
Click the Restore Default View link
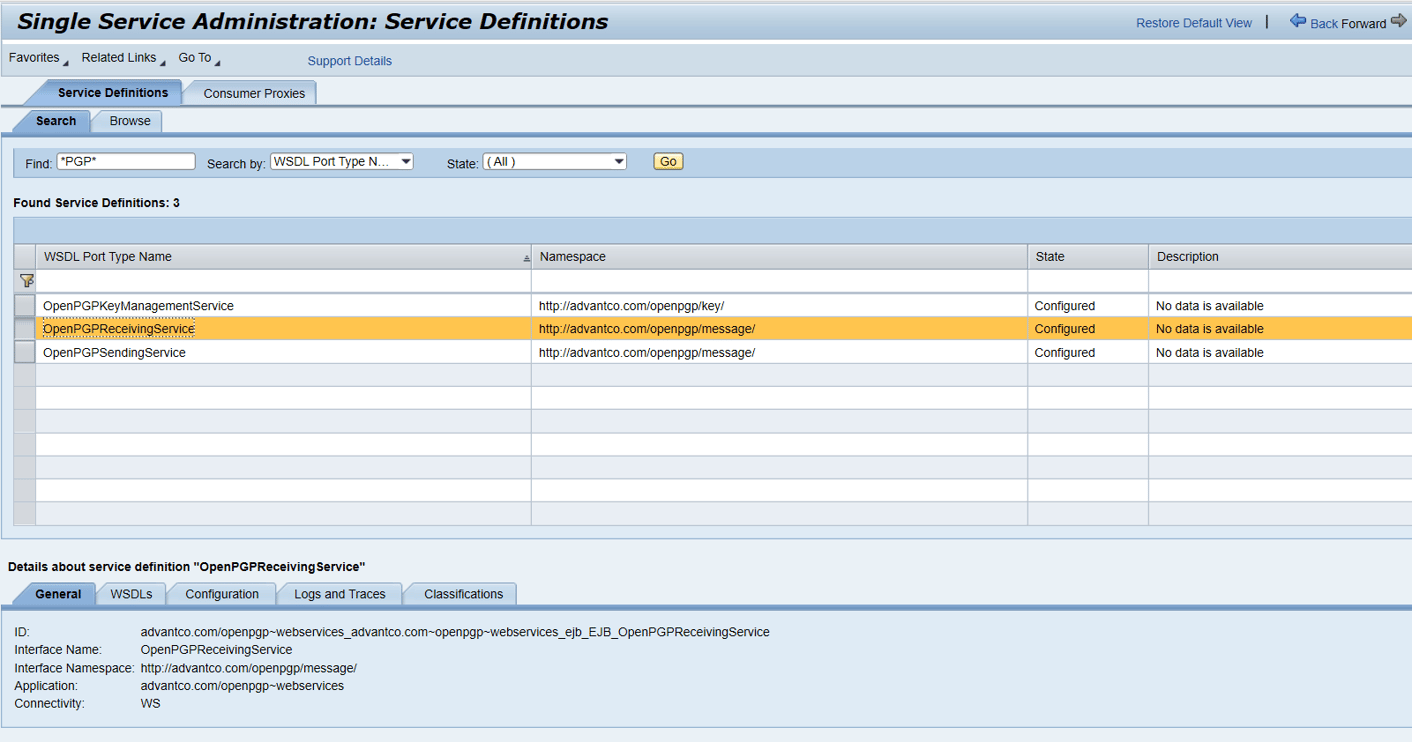pos(1193,23)
